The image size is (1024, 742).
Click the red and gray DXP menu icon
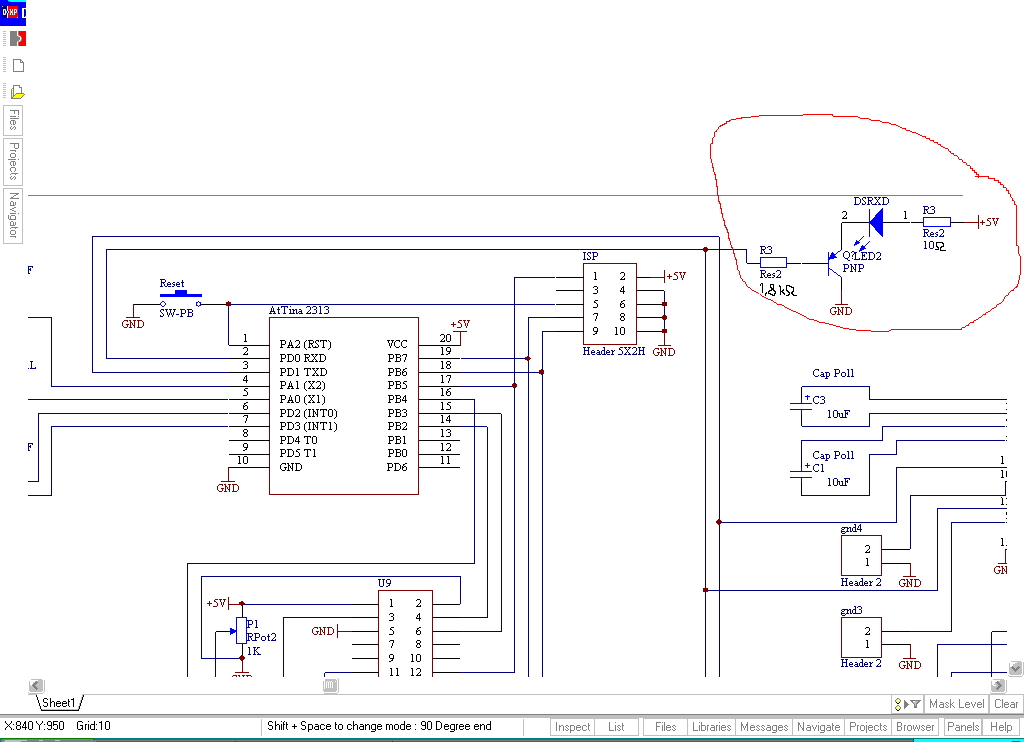18,39
